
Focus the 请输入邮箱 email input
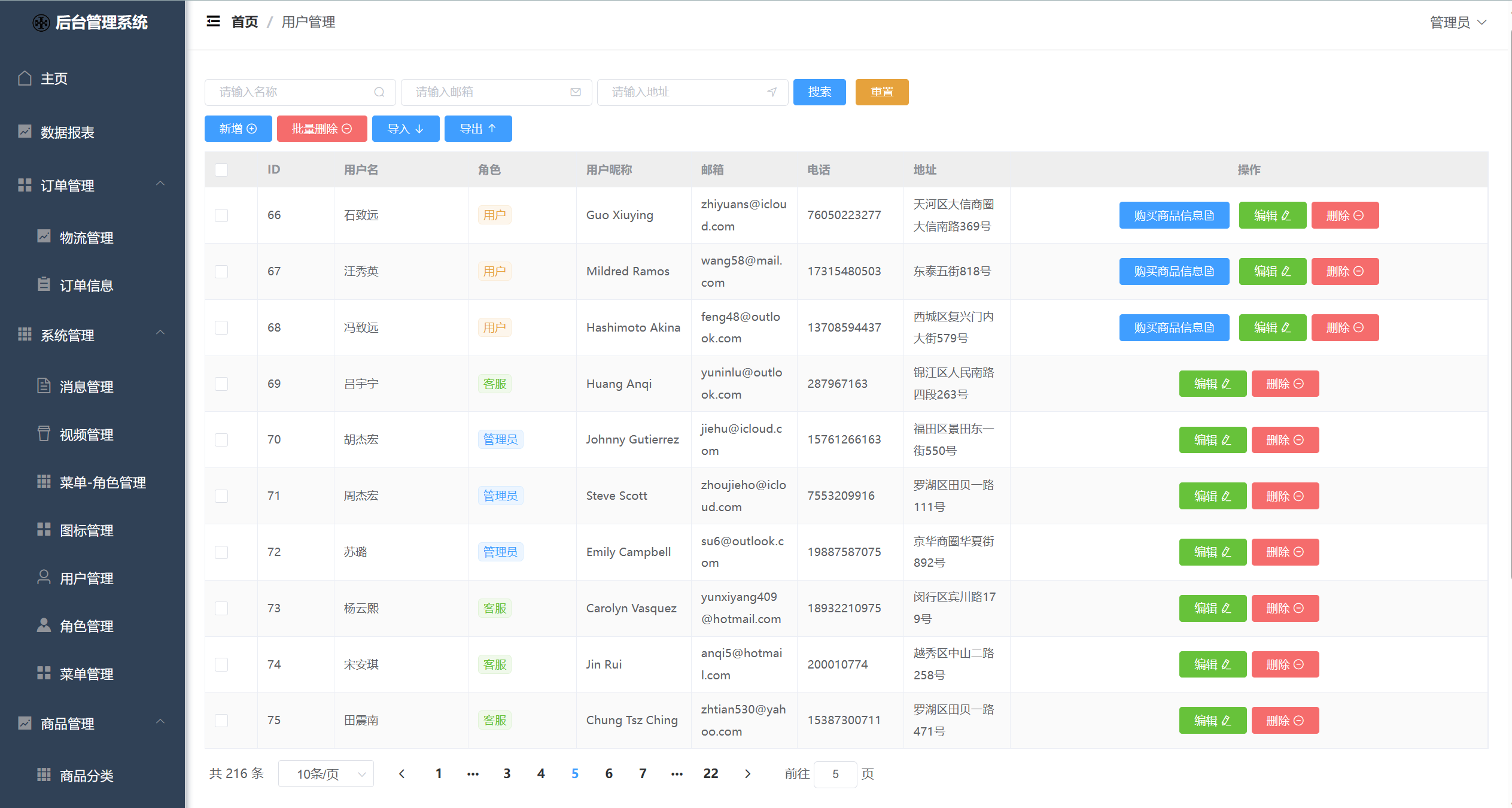point(497,92)
